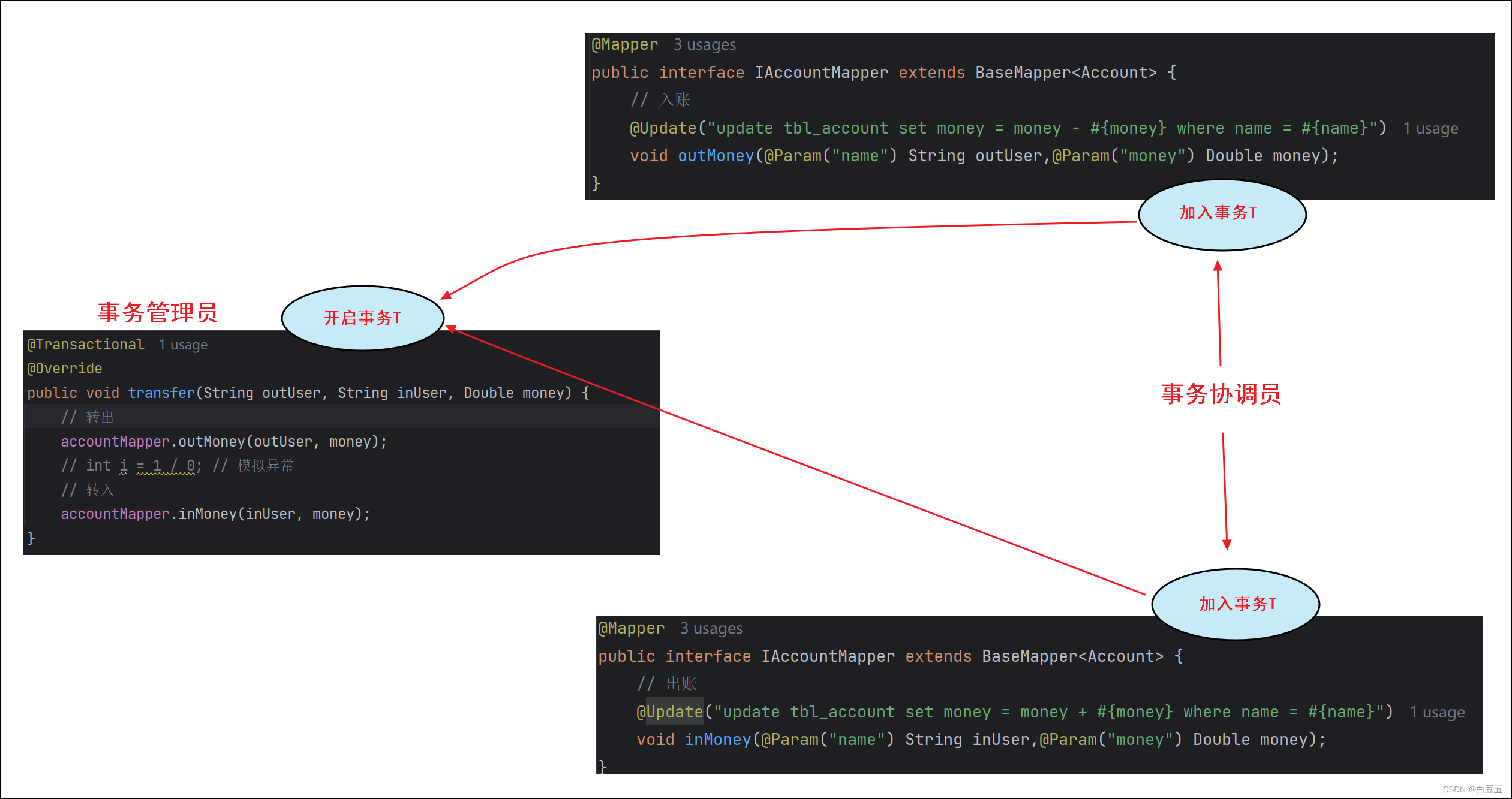Screen dimensions: 1512x799
Task: Click 'String inUser' parameter in inMoney signature
Action: (x=967, y=740)
